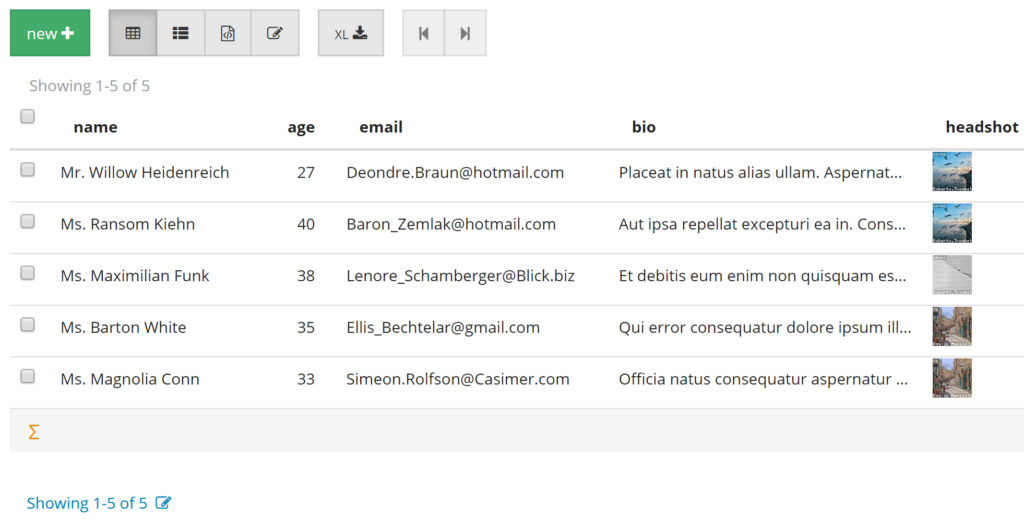This screenshot has width=1024, height=528.
Task: Select the Ms. Maximilian Funk row checkbox
Action: coord(28,273)
